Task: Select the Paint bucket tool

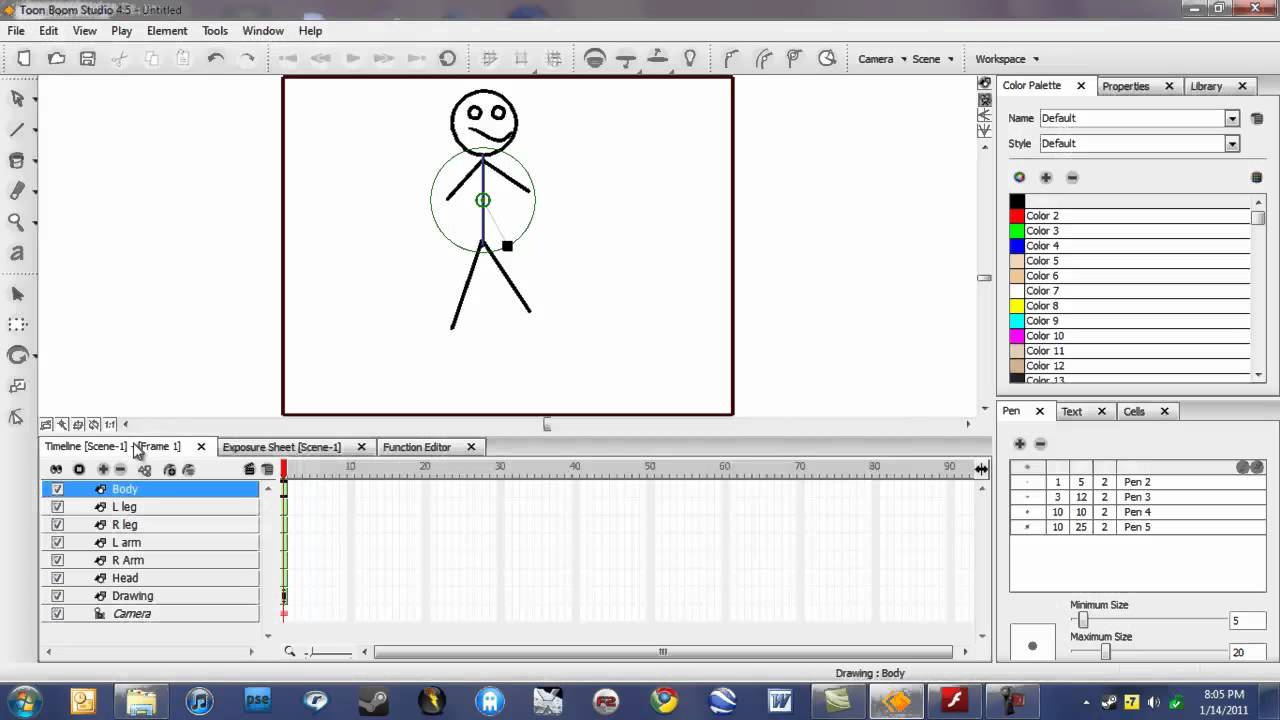Action: [17, 160]
